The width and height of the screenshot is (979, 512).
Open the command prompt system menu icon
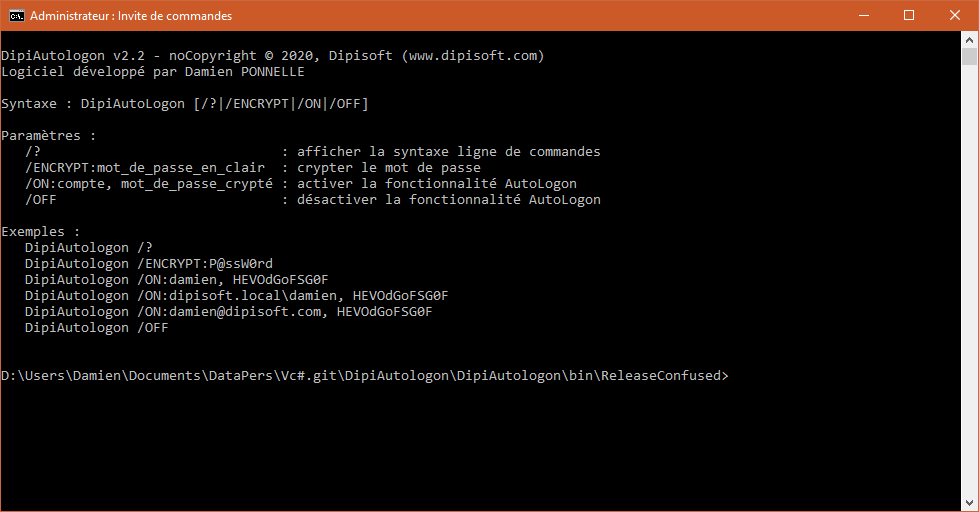click(16, 15)
